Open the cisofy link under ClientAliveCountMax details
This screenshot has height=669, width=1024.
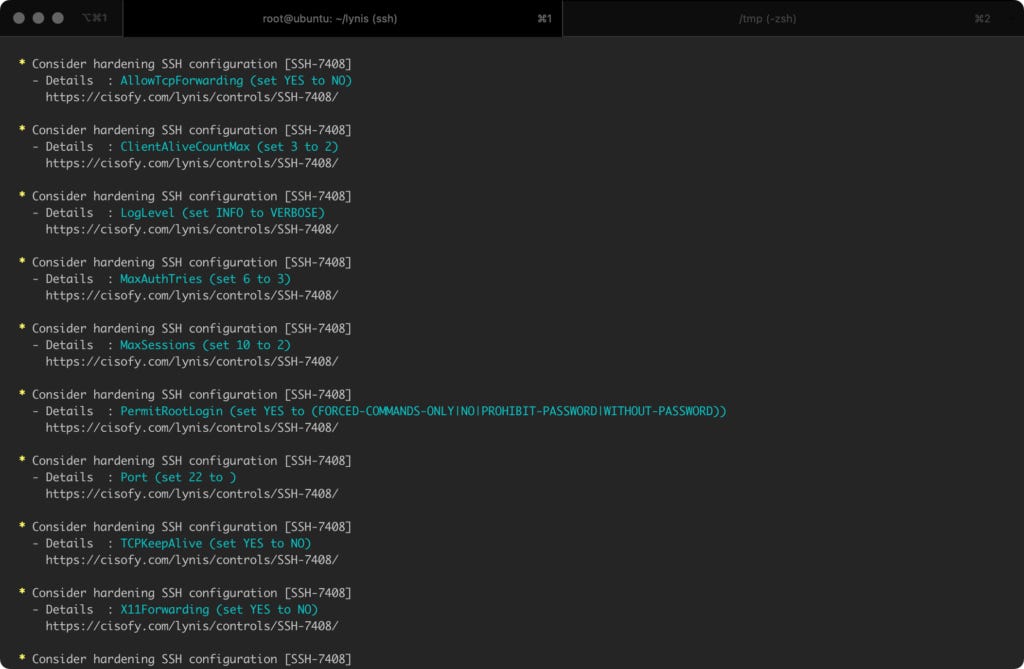coord(192,163)
